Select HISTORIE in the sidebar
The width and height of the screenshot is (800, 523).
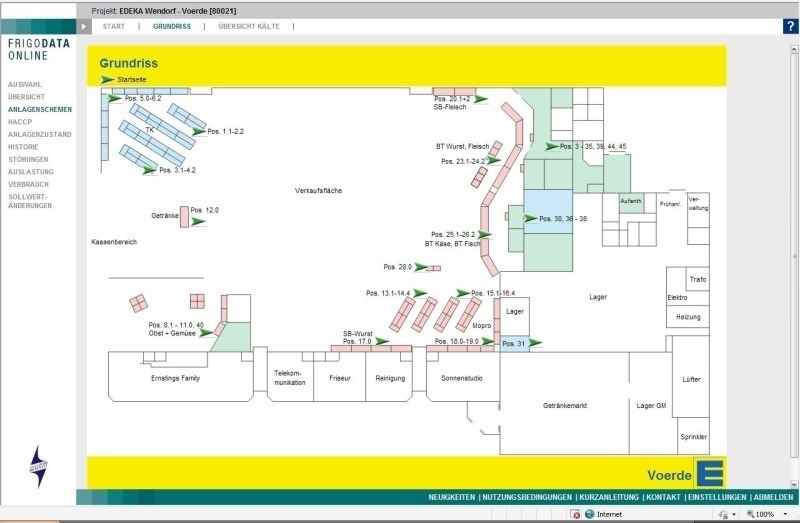[x=23, y=146]
